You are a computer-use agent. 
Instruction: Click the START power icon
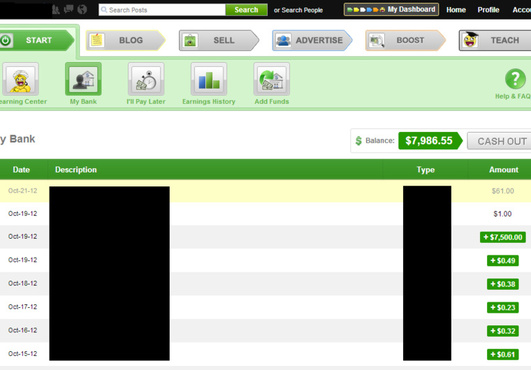pyautogui.click(x=6, y=40)
